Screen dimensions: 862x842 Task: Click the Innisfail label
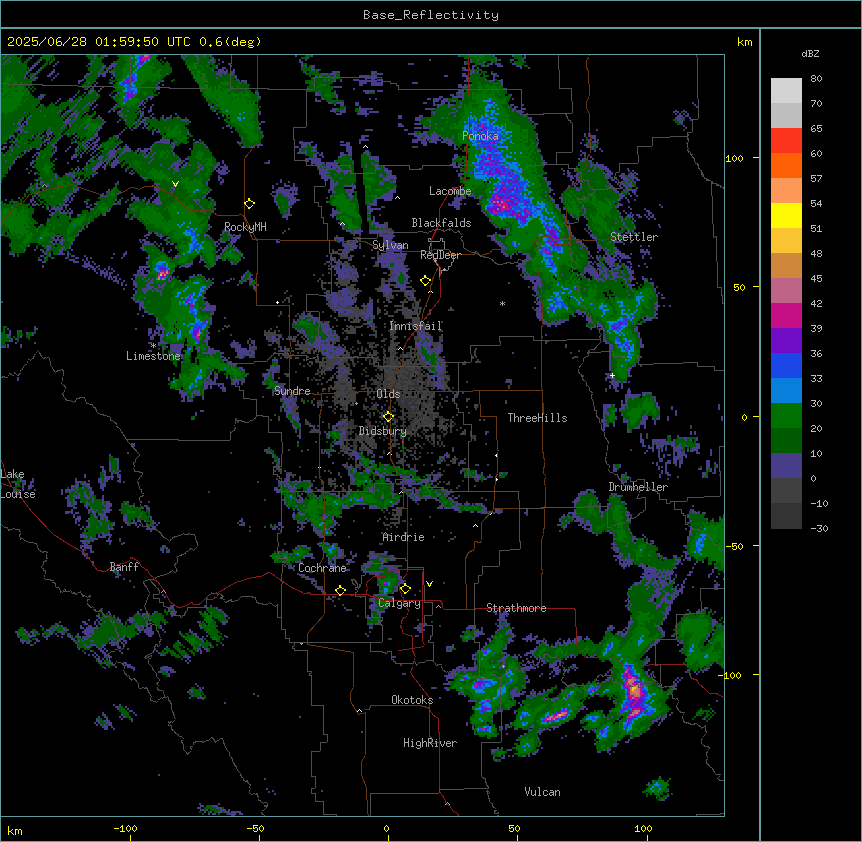[x=416, y=326]
